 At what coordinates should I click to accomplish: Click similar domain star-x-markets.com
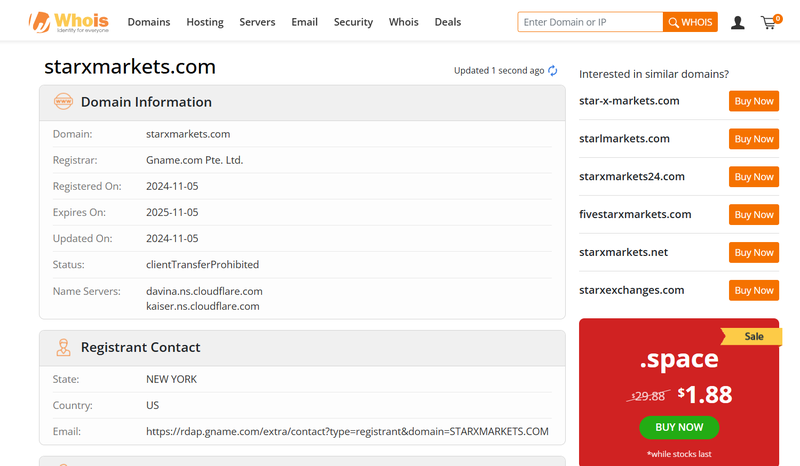click(629, 101)
